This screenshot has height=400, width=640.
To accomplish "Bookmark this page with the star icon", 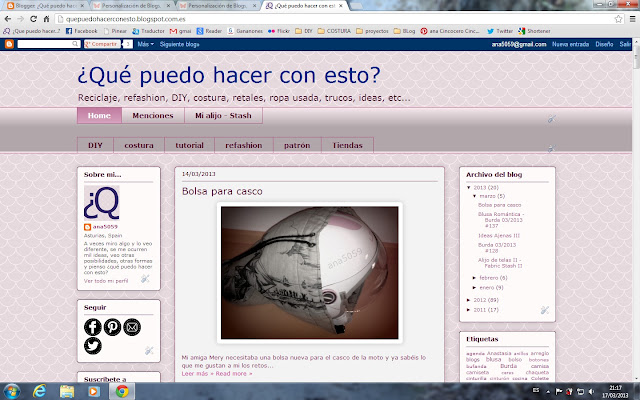I will 618,19.
